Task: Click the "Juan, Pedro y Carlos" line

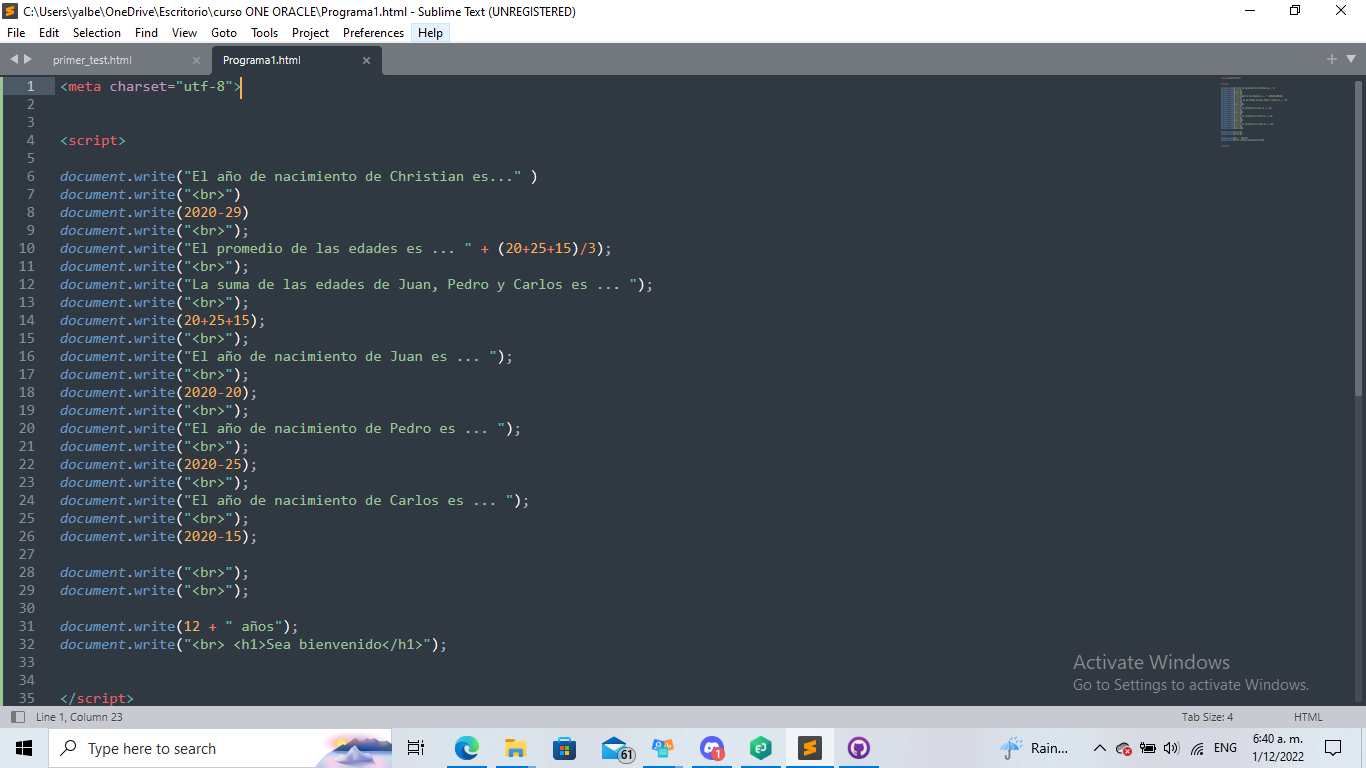Action: [x=356, y=284]
